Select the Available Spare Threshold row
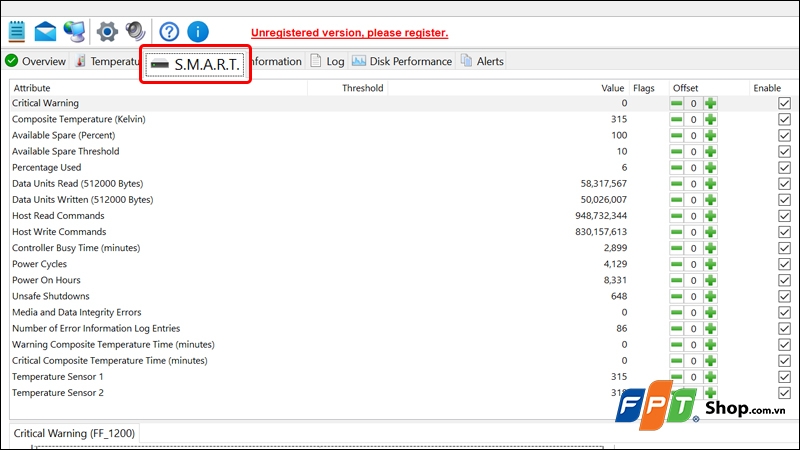Viewport: 800px width, 450px height. coord(403,152)
